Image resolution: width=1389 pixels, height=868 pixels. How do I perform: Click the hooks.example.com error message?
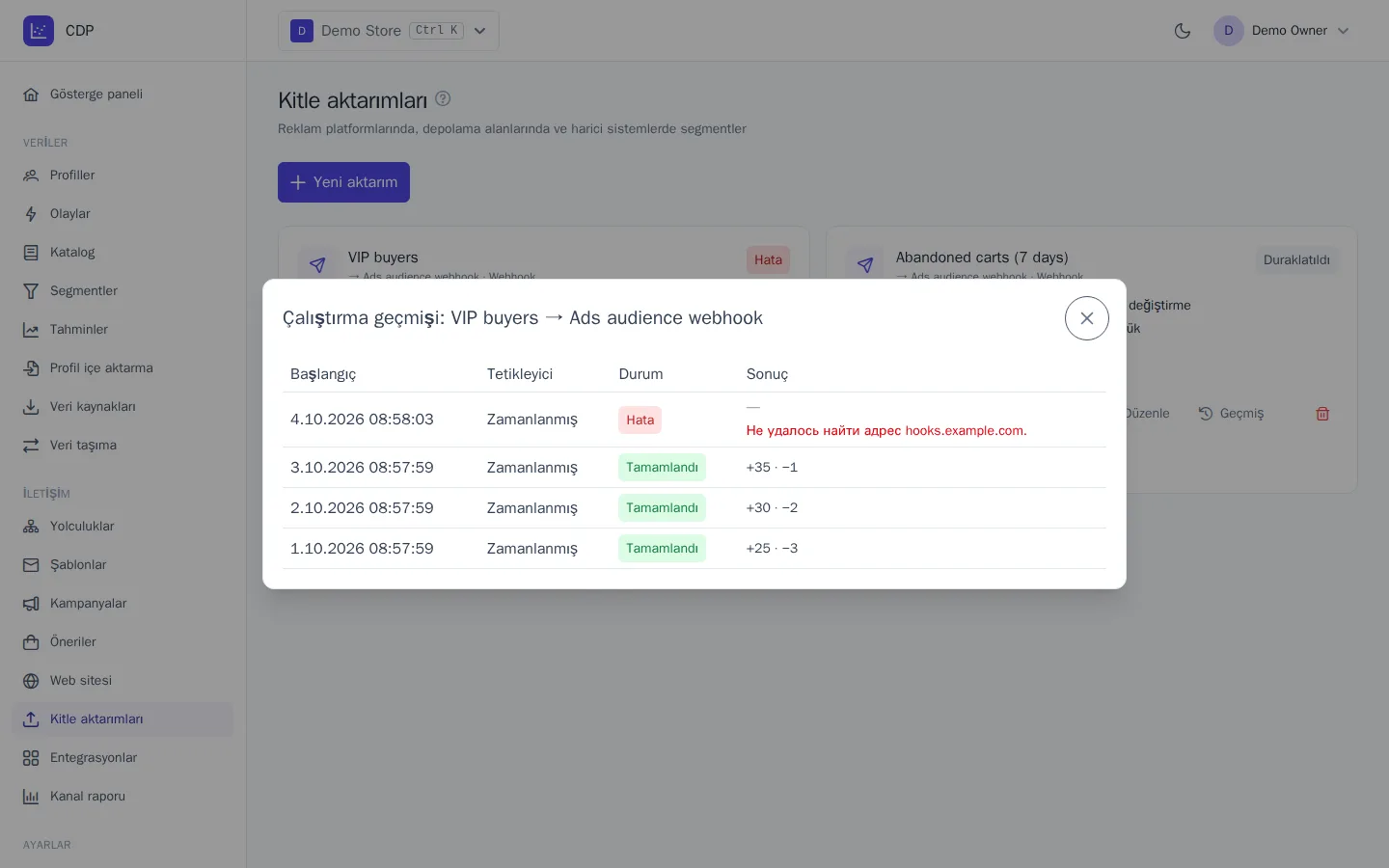click(886, 431)
